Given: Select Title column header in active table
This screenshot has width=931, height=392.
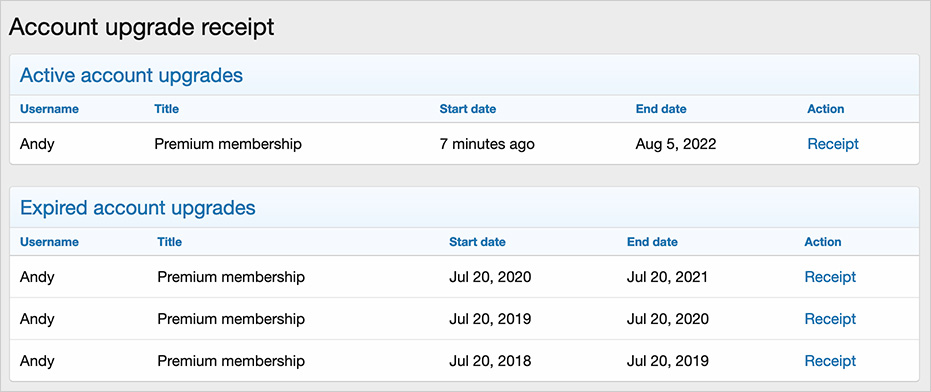Looking at the screenshot, I should (166, 109).
